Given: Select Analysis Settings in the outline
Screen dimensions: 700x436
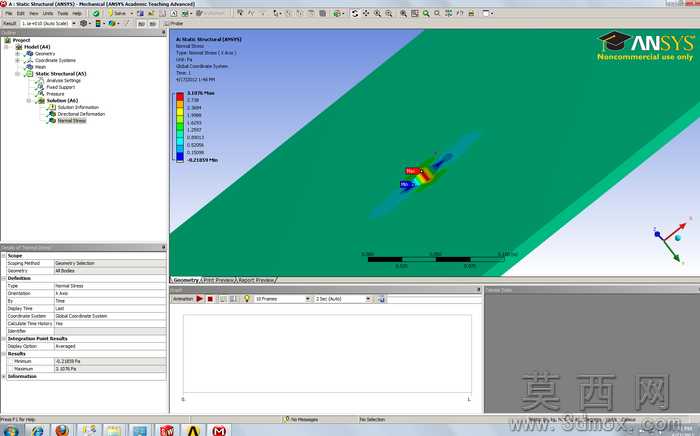Looking at the screenshot, I should click(x=63, y=80).
